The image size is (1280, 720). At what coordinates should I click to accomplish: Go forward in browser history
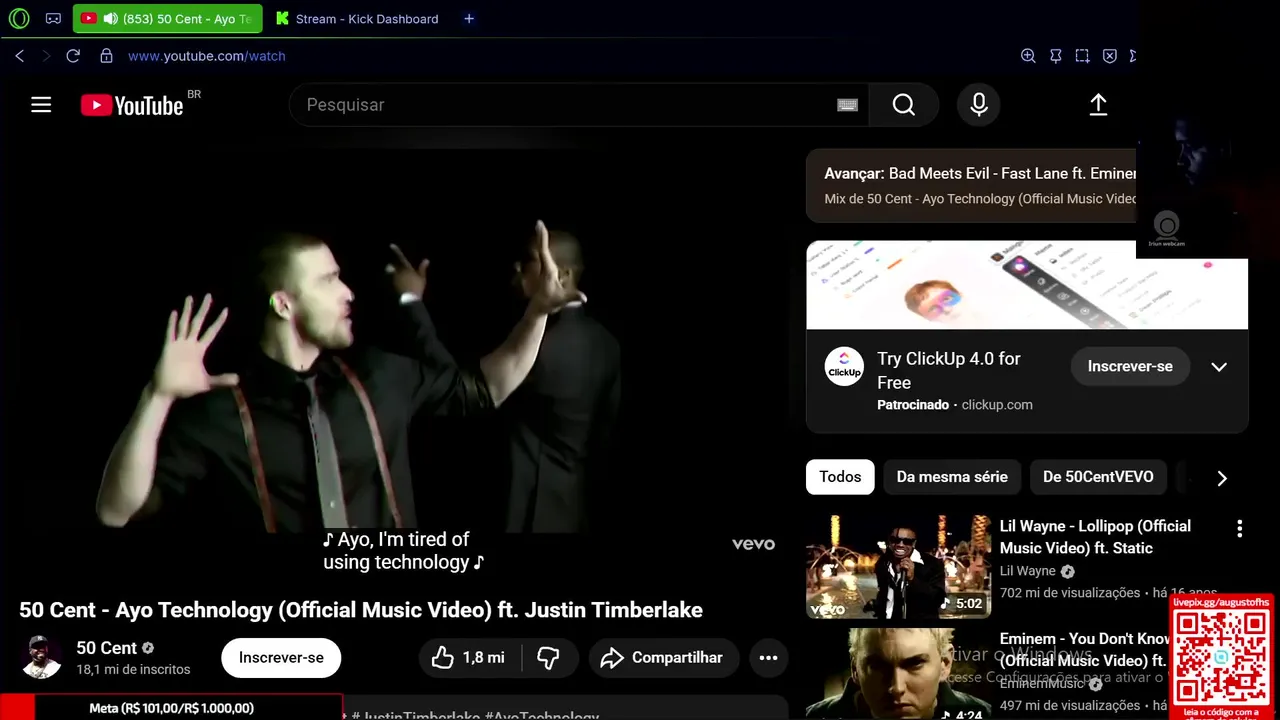pyautogui.click(x=45, y=56)
